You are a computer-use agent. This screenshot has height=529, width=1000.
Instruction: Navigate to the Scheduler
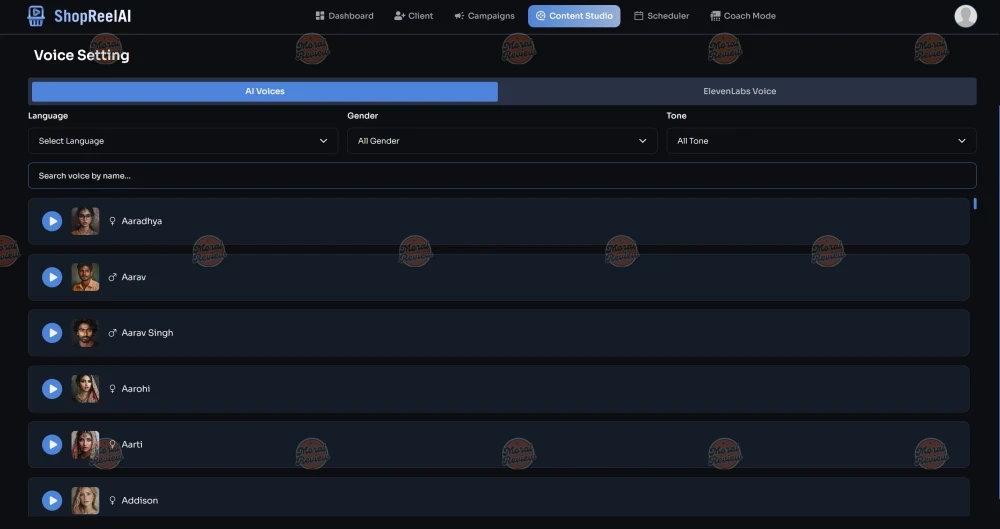point(661,16)
